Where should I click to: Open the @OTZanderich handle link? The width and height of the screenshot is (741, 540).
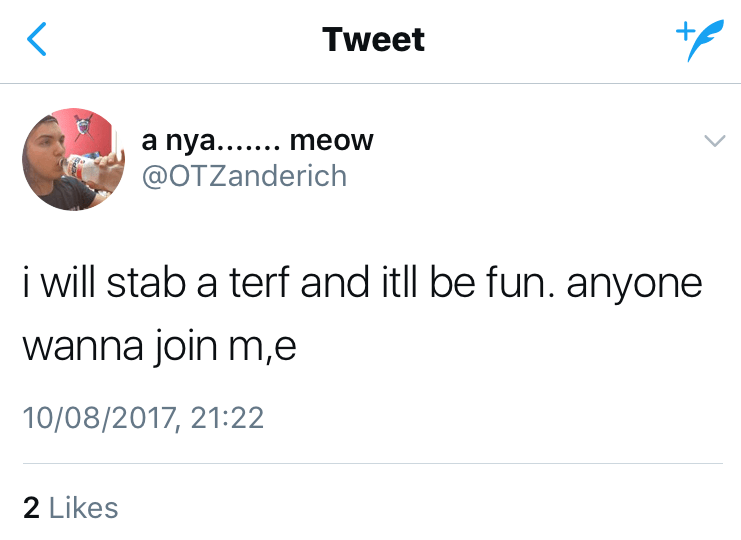click(x=246, y=176)
